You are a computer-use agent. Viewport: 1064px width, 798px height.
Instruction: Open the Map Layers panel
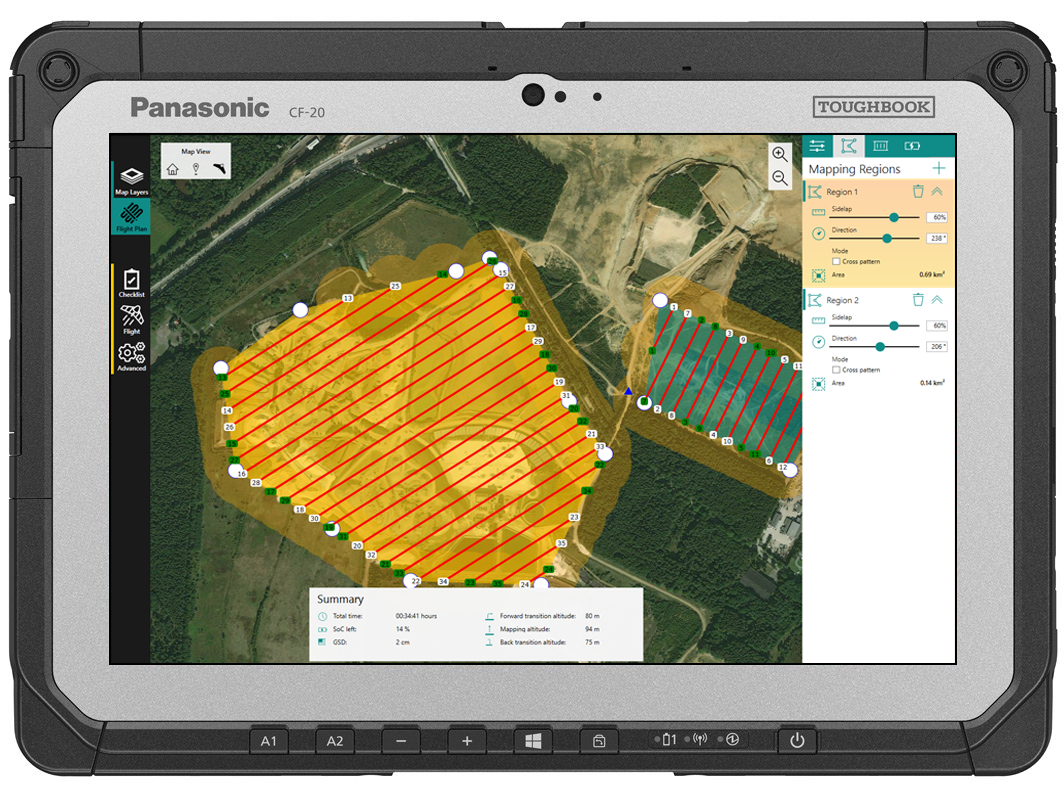pos(131,180)
